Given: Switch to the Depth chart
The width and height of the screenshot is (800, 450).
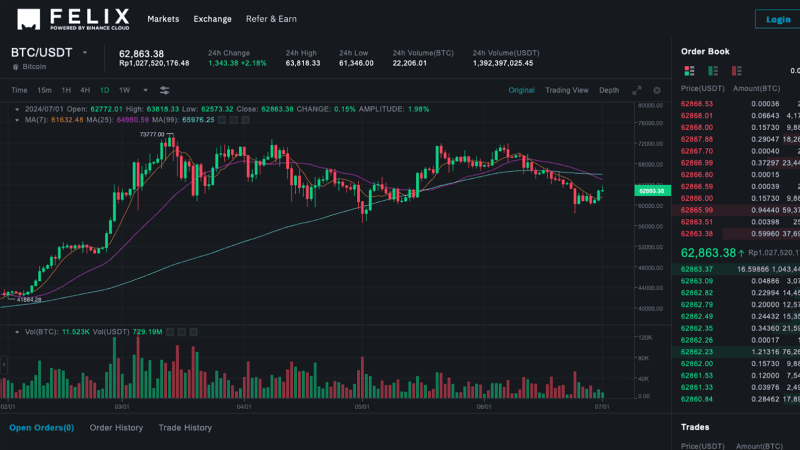Looking at the screenshot, I should [609, 90].
